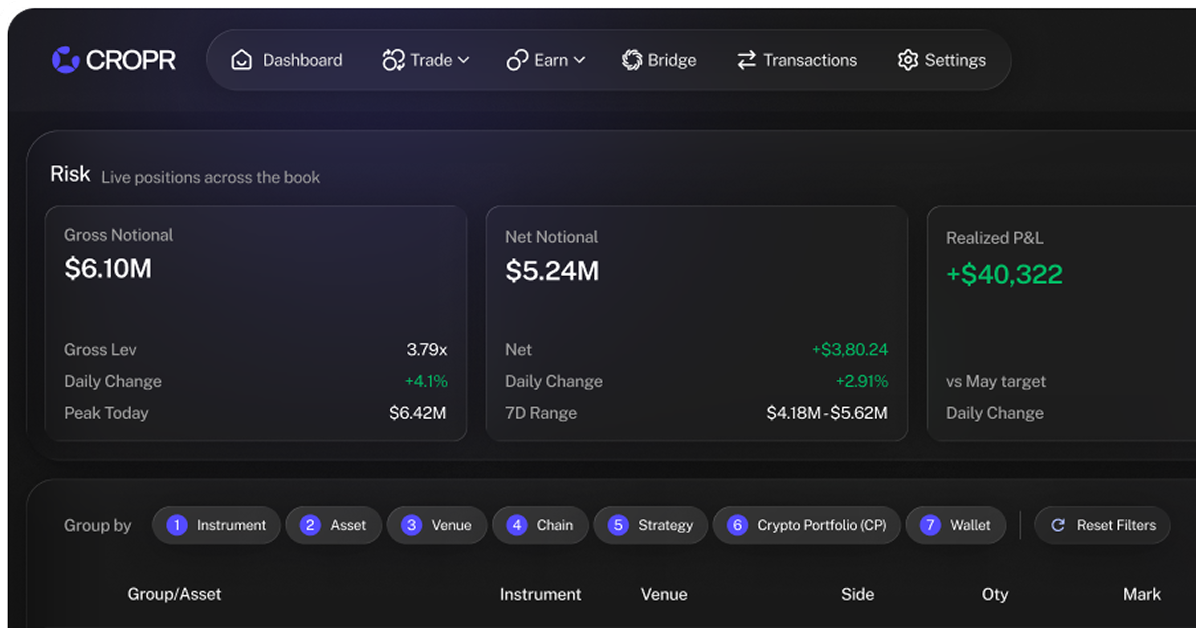Click the Oty column header
The image size is (1196, 628).
pos(995,594)
